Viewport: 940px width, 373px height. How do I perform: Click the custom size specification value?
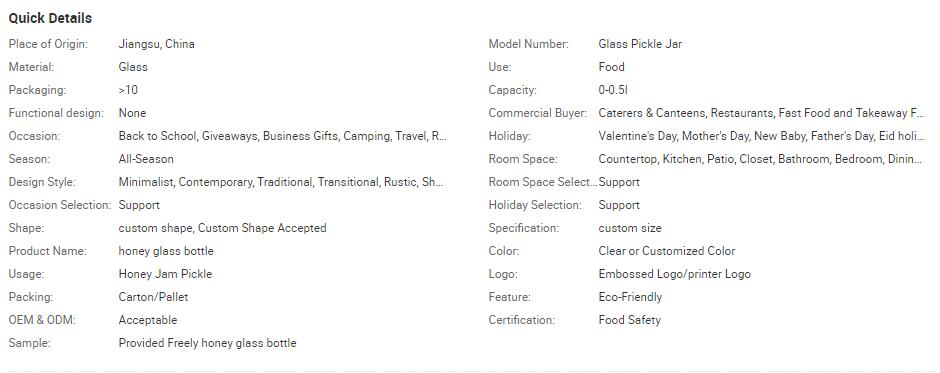(x=630, y=228)
